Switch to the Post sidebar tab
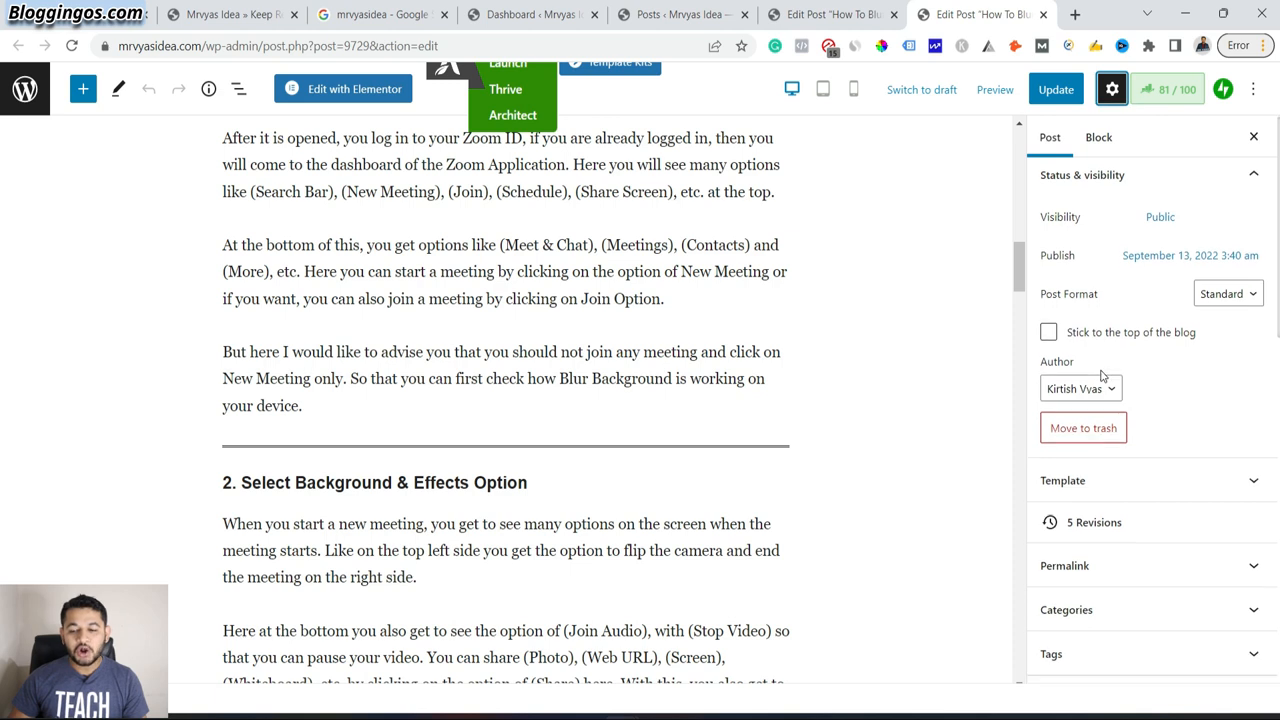The height and width of the screenshot is (720, 1280). pyautogui.click(x=1050, y=137)
